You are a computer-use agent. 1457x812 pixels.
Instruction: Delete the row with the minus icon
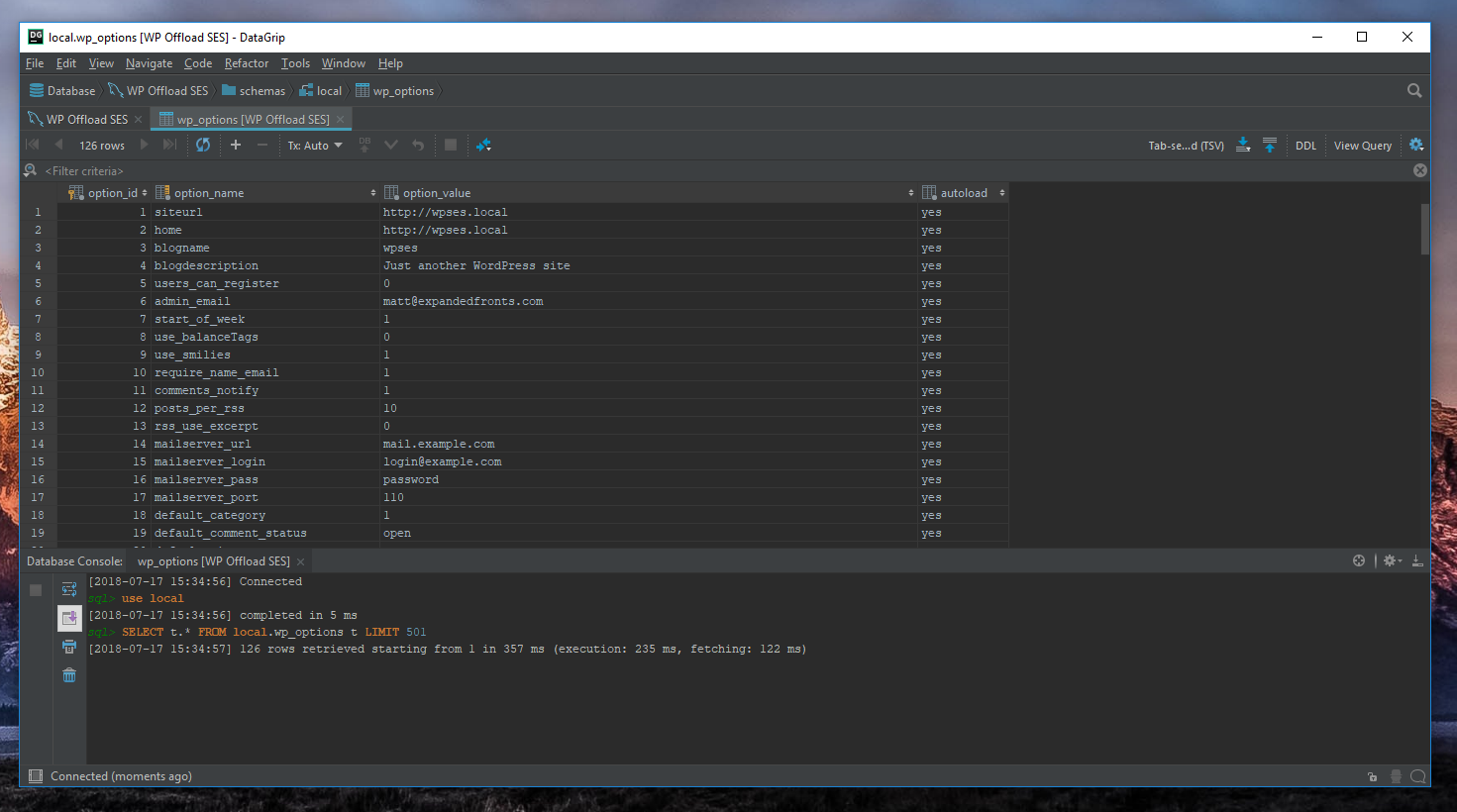(x=262, y=145)
